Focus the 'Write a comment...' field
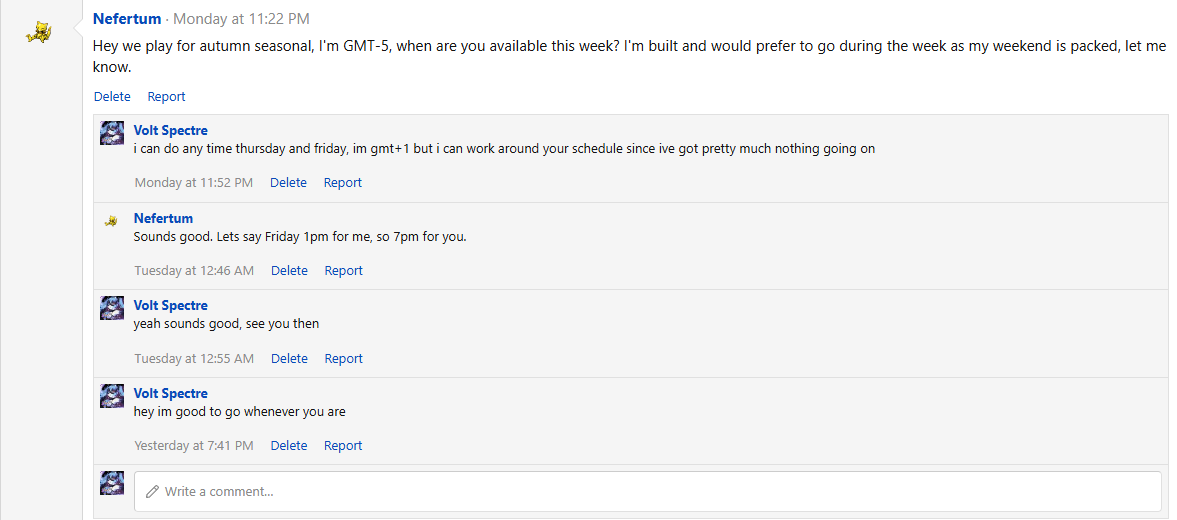The width and height of the screenshot is (1177, 520). coord(648,491)
